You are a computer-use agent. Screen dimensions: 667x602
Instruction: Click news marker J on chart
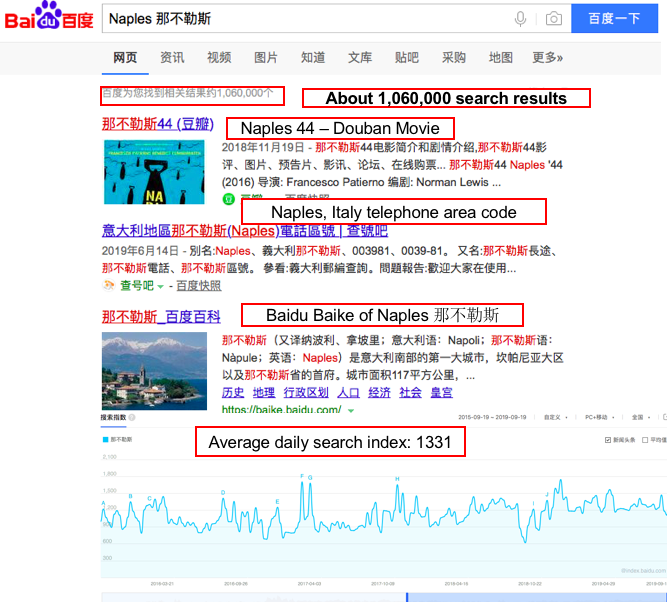pos(547,494)
